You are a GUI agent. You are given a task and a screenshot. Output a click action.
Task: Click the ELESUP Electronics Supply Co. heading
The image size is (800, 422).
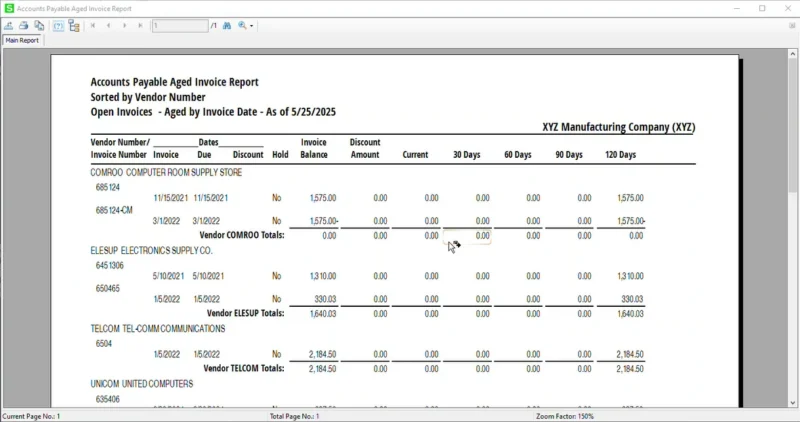[152, 251]
